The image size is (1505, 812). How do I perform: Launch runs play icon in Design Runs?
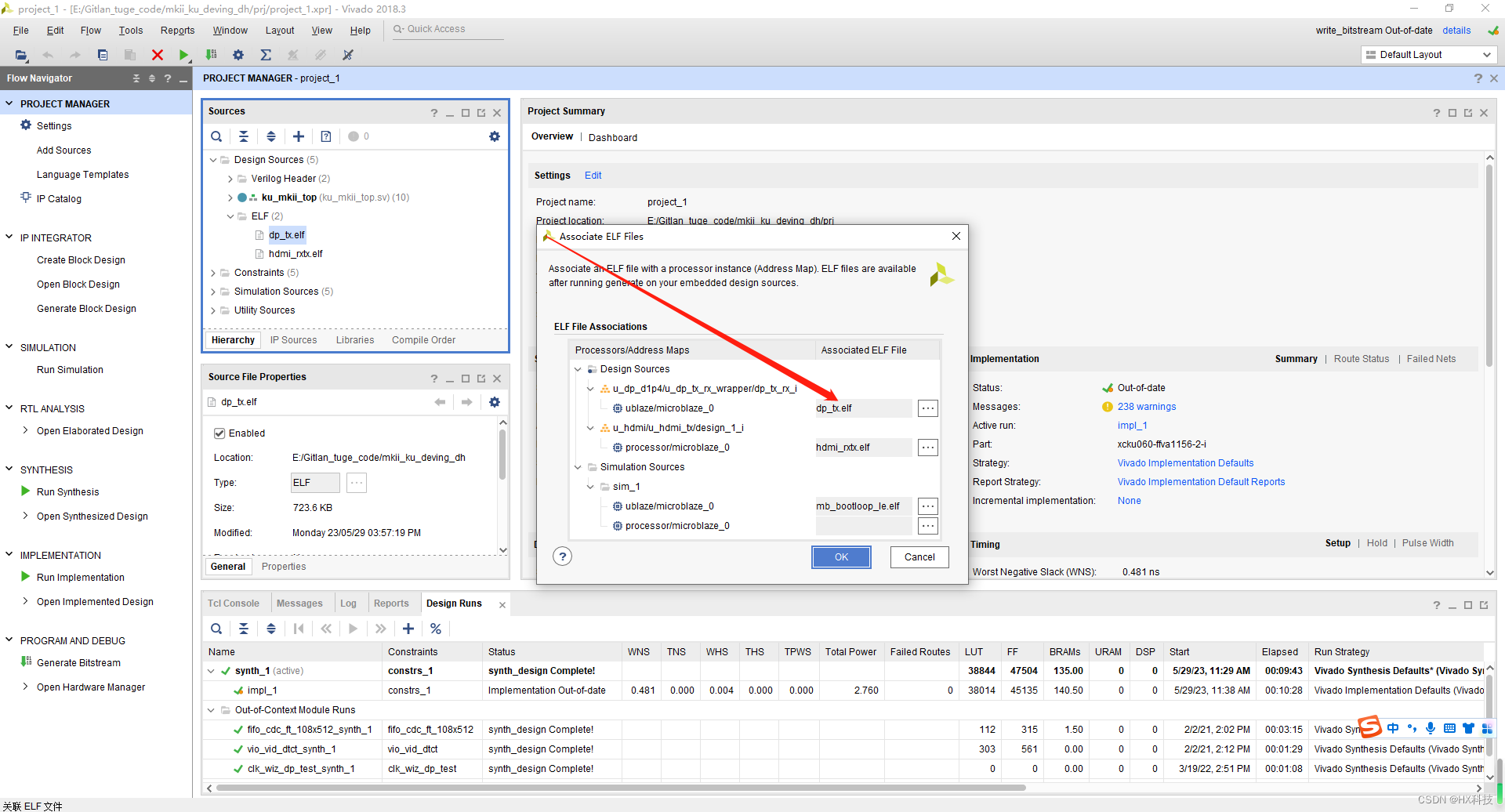pos(354,629)
